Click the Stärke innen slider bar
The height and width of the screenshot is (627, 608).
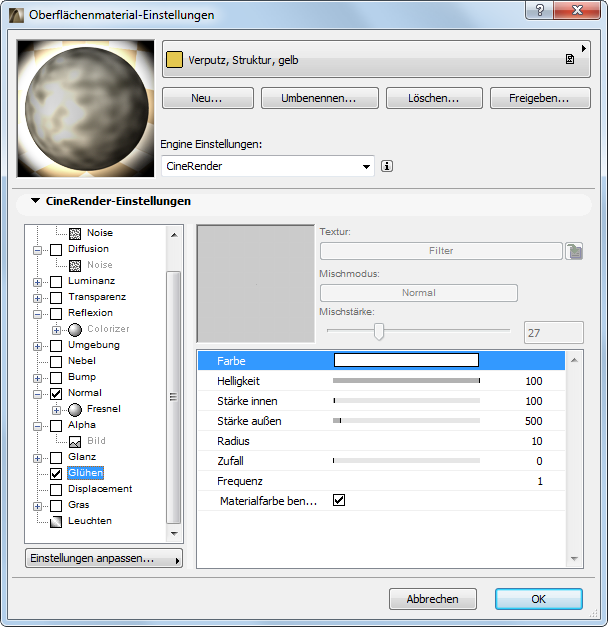406,401
